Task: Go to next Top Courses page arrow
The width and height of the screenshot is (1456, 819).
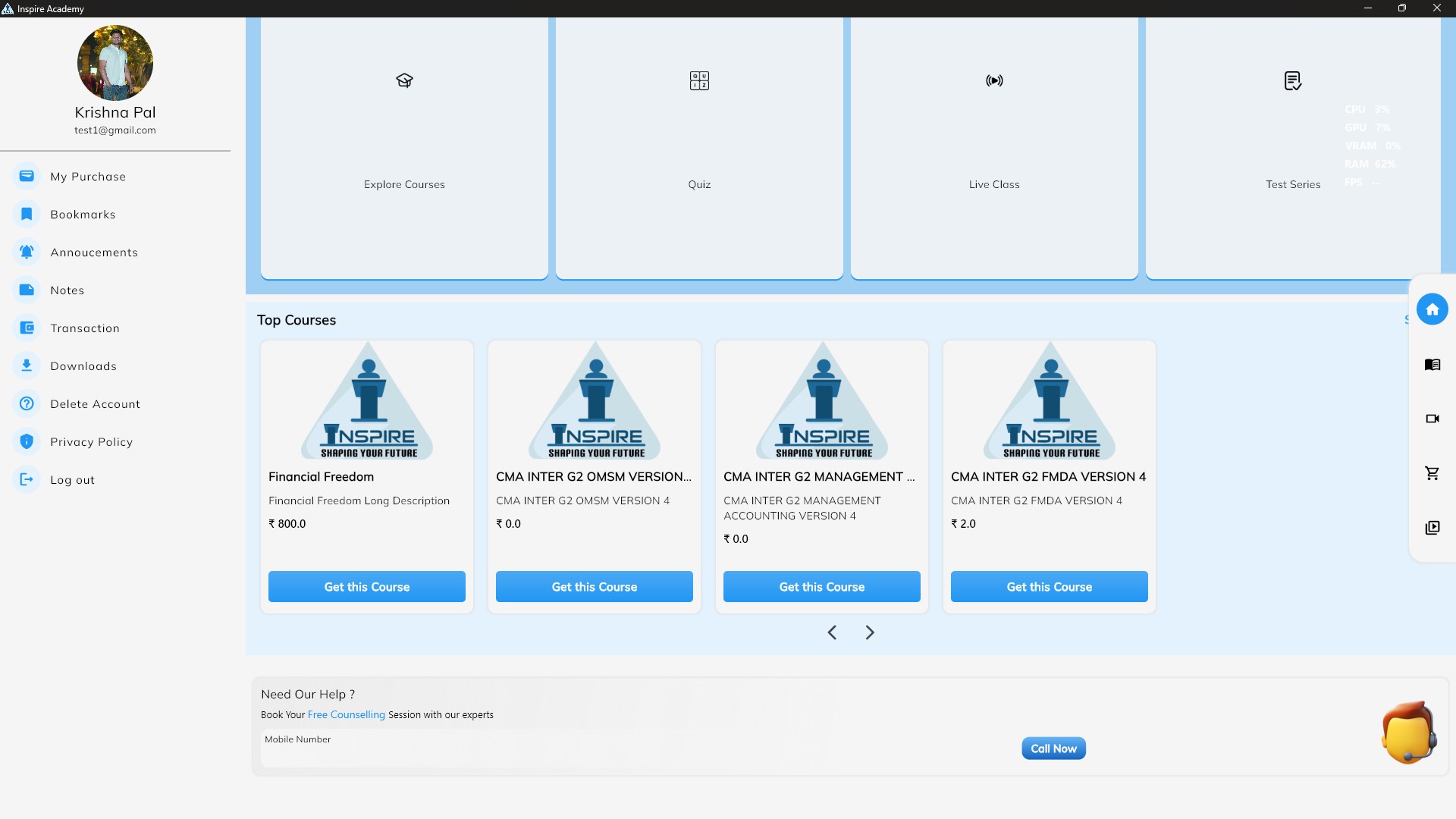Action: 870,632
